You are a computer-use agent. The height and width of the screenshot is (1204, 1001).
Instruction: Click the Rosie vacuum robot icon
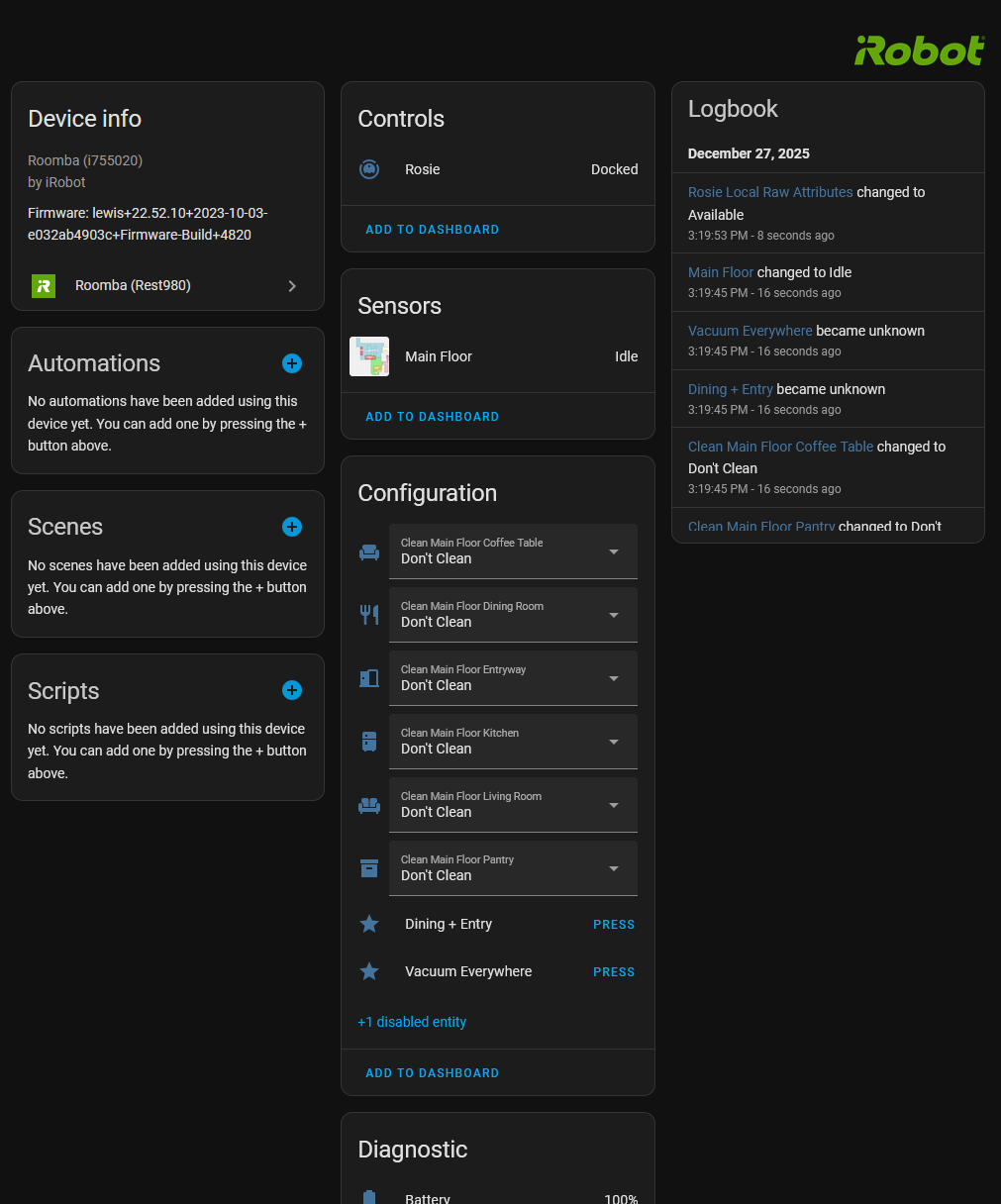(x=369, y=169)
